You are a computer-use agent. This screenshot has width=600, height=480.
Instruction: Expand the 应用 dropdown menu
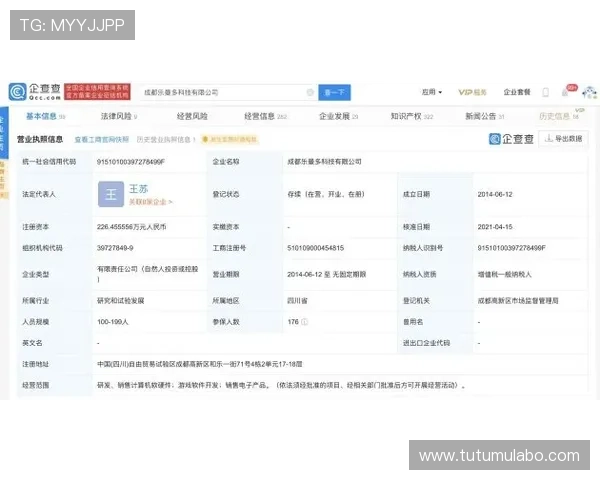pyautogui.click(x=432, y=92)
